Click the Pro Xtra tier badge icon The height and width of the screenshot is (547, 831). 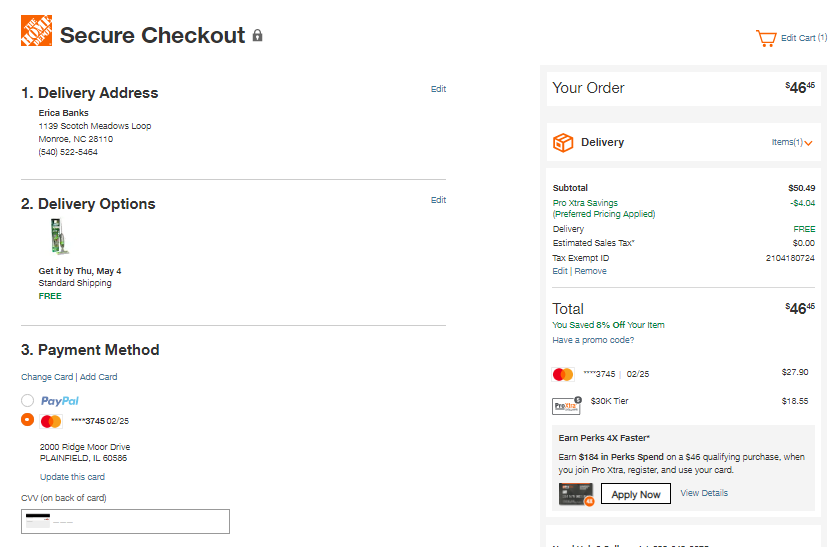click(x=567, y=405)
